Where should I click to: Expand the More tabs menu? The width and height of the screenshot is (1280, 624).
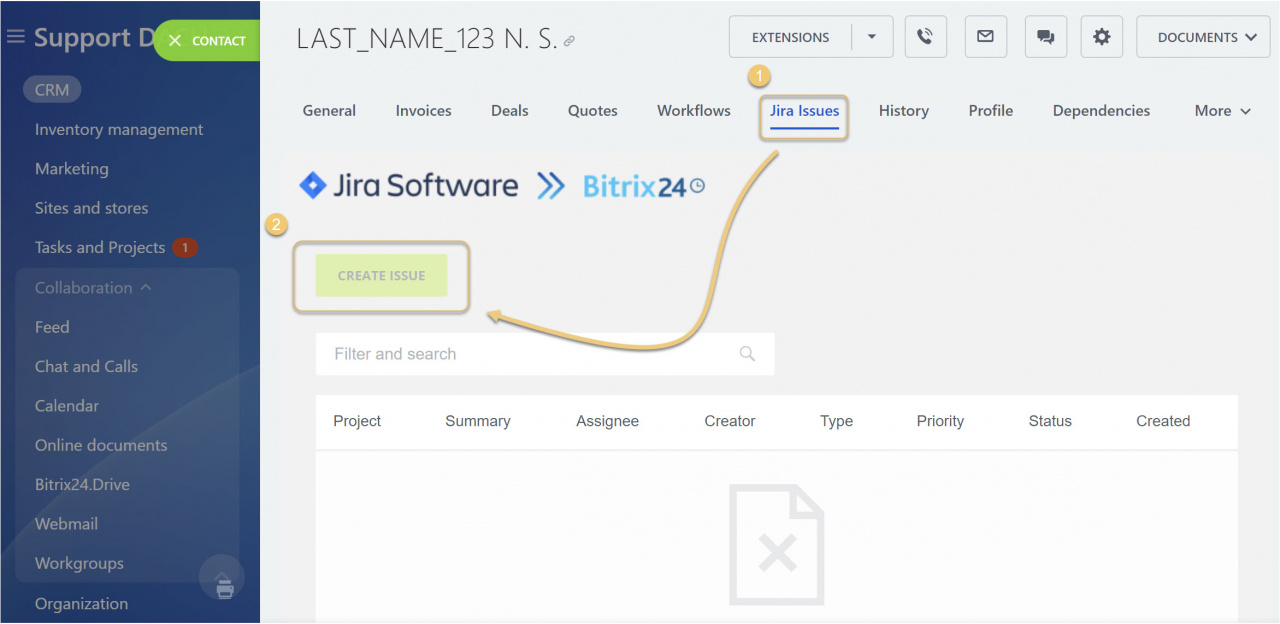coord(1223,111)
